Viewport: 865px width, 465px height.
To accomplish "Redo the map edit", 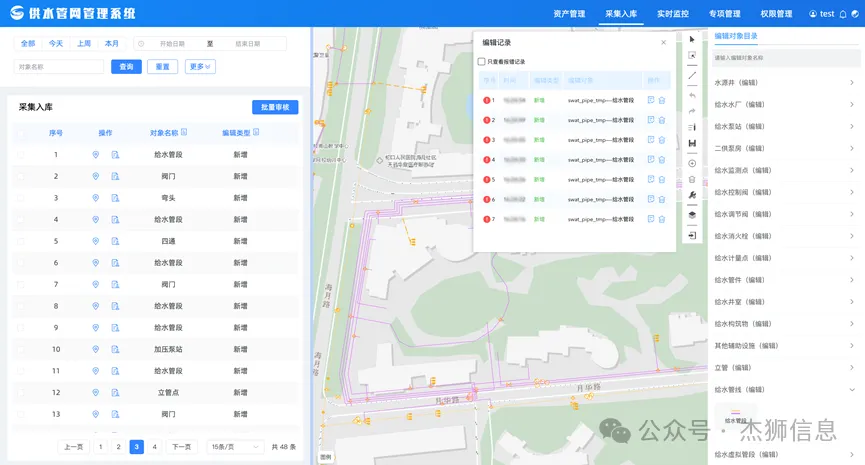I will [692, 111].
